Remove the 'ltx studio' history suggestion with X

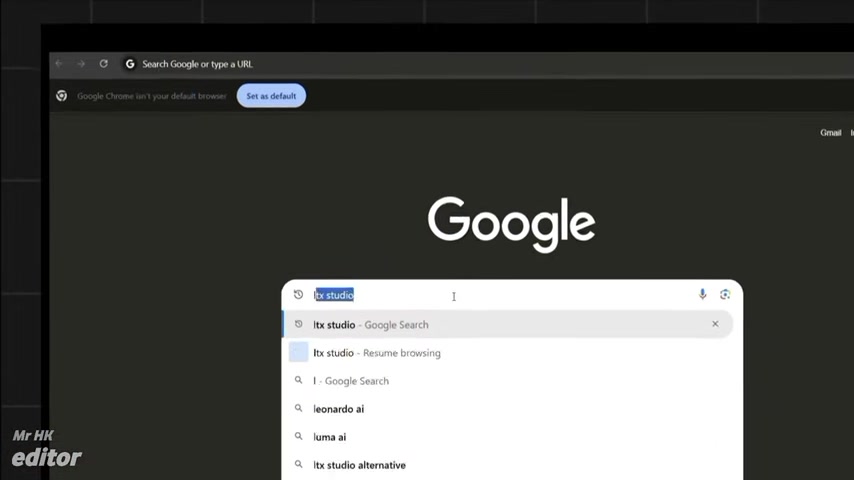click(715, 324)
